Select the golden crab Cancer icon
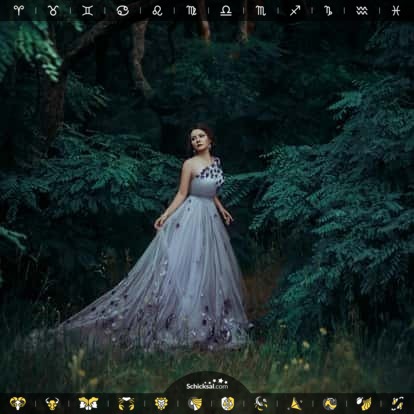The width and height of the screenshot is (414, 414). coord(126,404)
